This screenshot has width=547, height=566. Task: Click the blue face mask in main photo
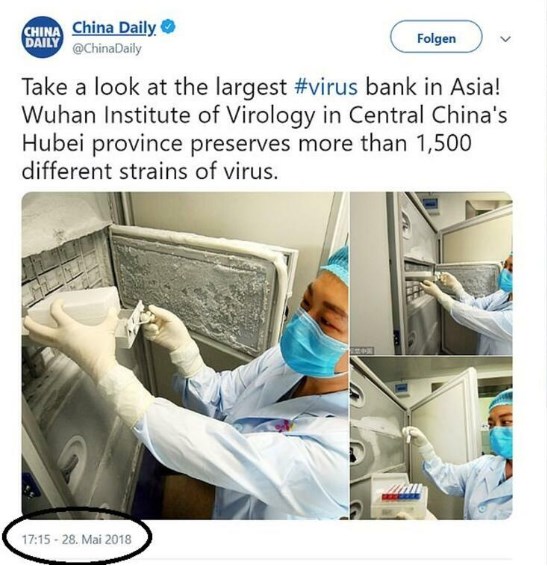point(310,345)
